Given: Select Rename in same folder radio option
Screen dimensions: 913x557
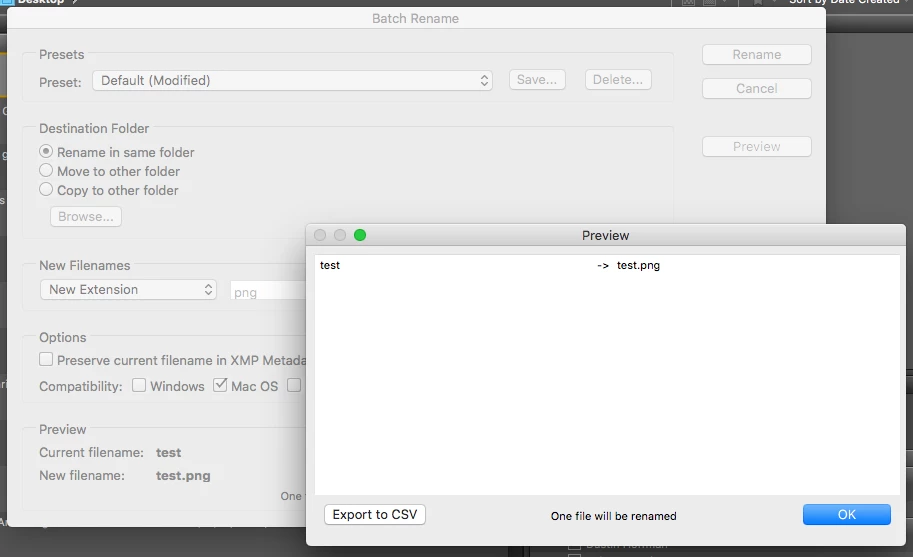Looking at the screenshot, I should [x=46, y=151].
